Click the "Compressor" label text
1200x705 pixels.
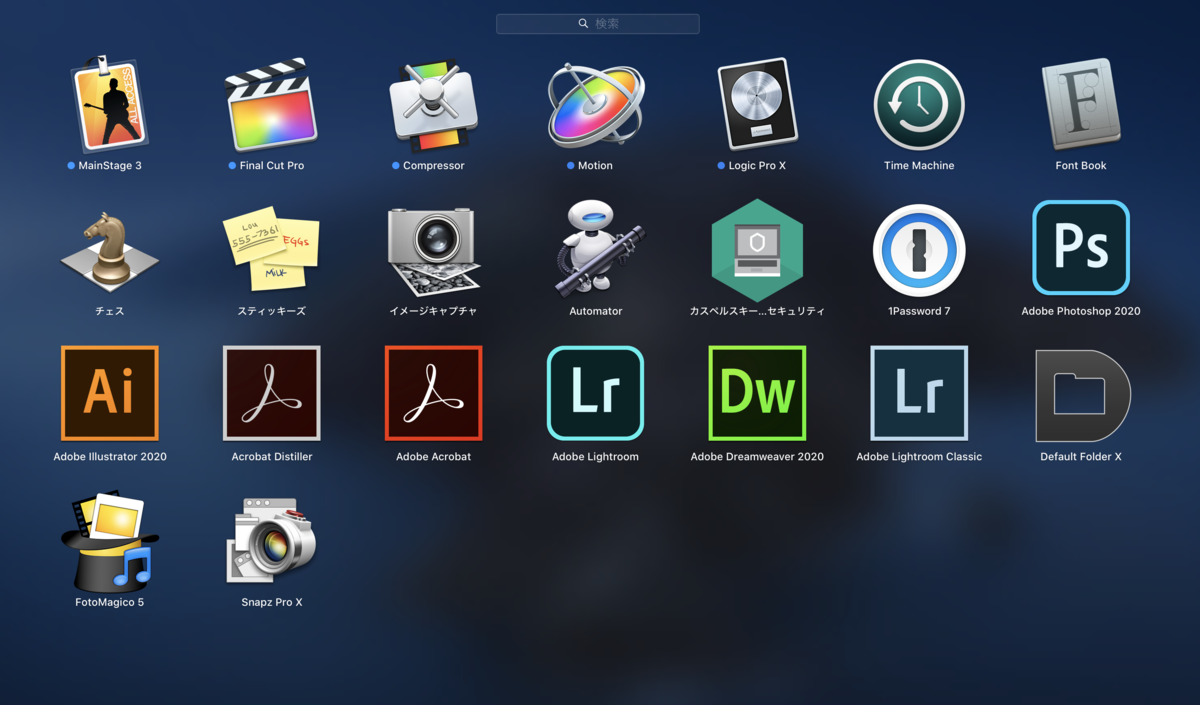pyautogui.click(x=434, y=166)
